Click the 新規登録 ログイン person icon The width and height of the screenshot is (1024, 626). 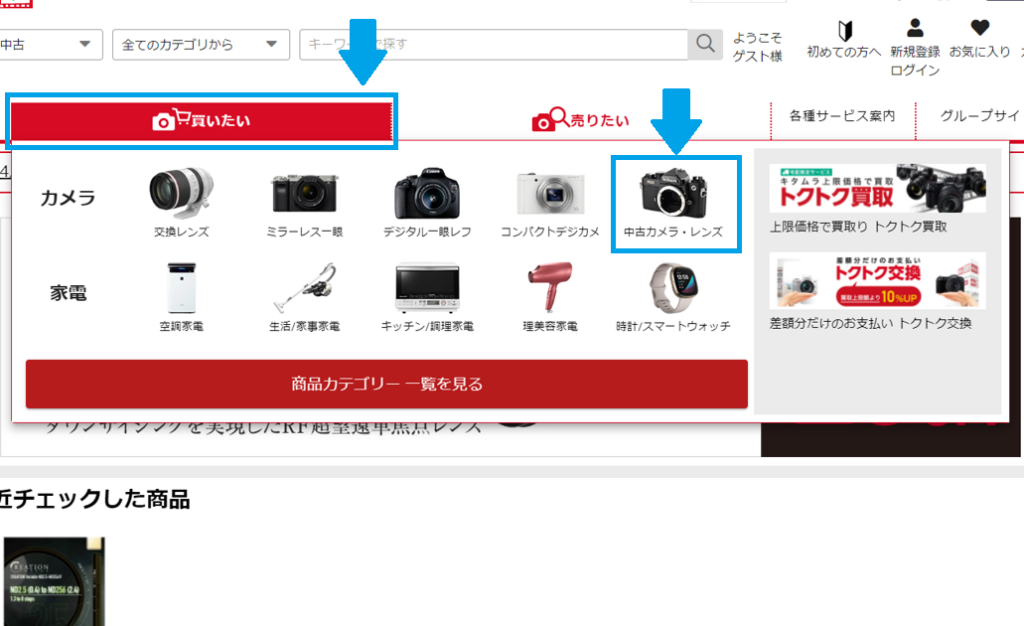click(914, 28)
